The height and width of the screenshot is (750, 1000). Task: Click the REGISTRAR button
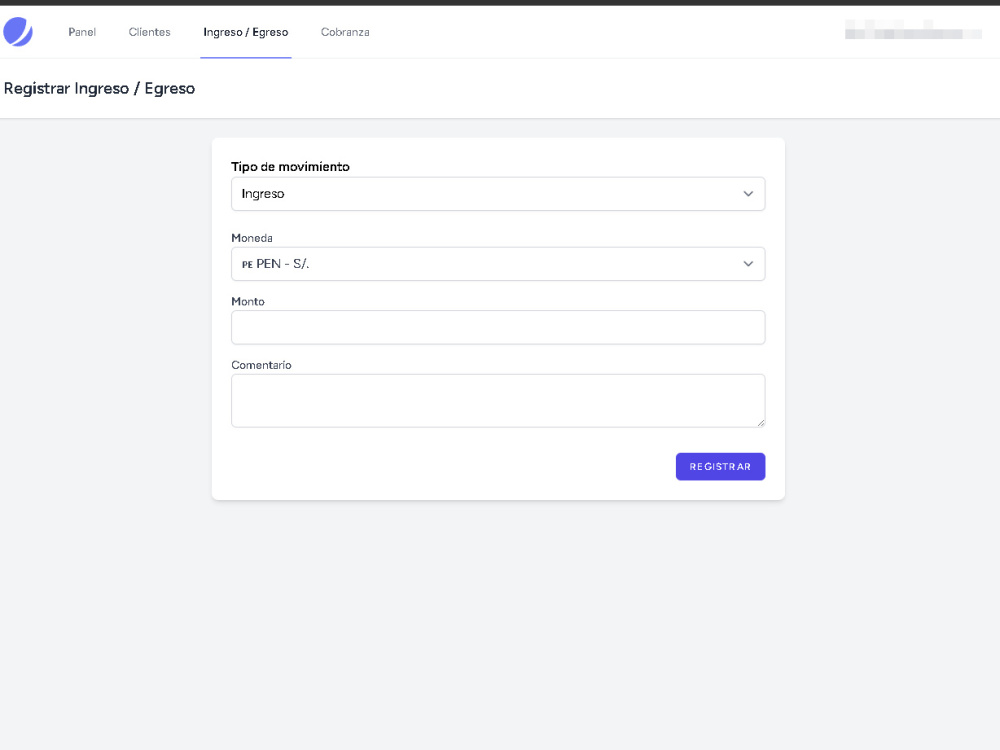point(721,467)
